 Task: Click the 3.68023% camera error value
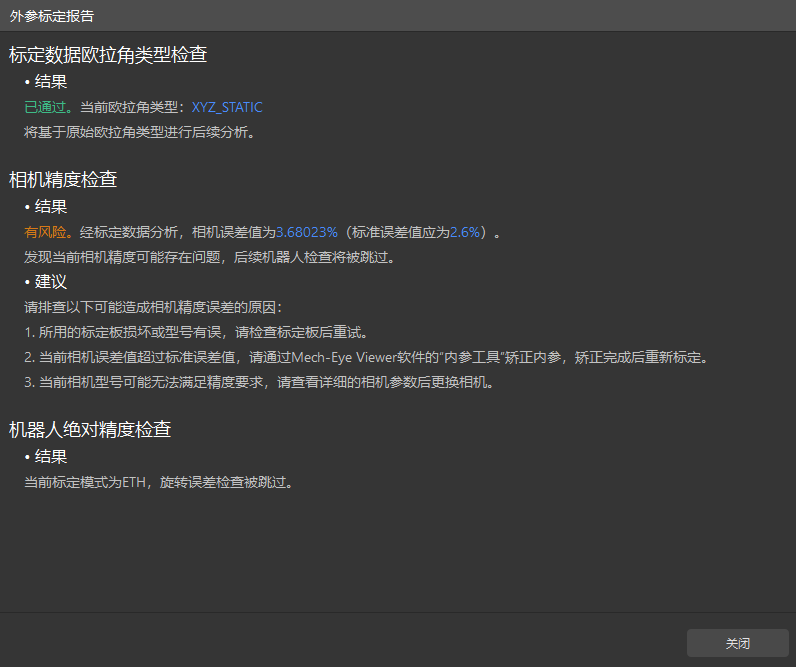click(307, 232)
